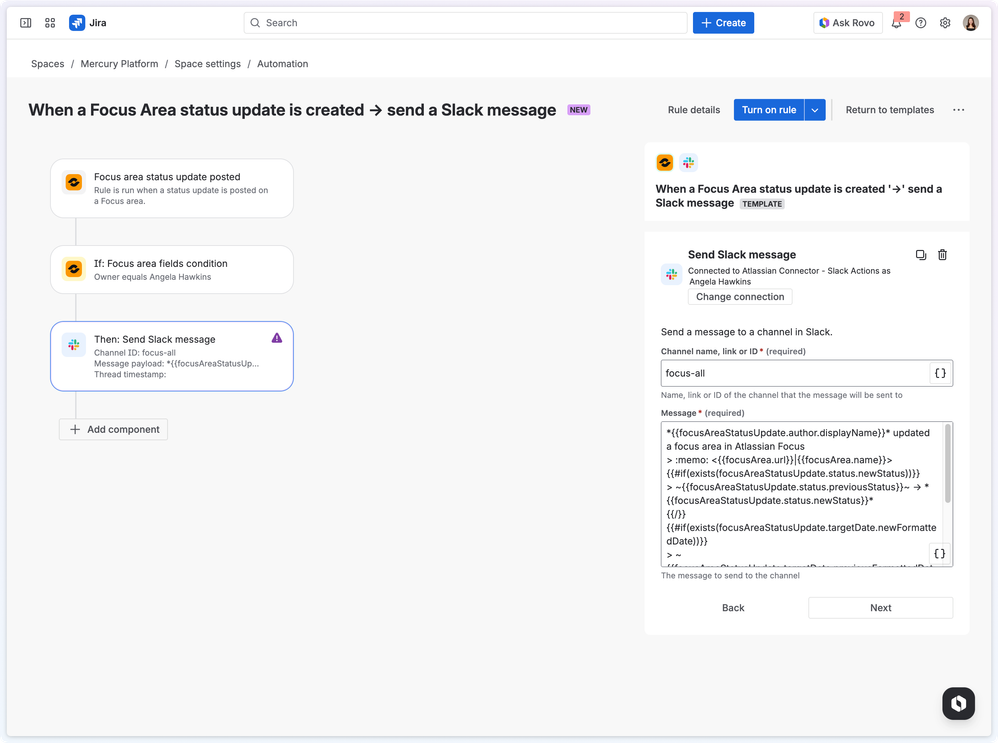Image resolution: width=998 pixels, height=743 pixels.
Task: Click the Focus icon in the condition card
Action: pos(74,269)
